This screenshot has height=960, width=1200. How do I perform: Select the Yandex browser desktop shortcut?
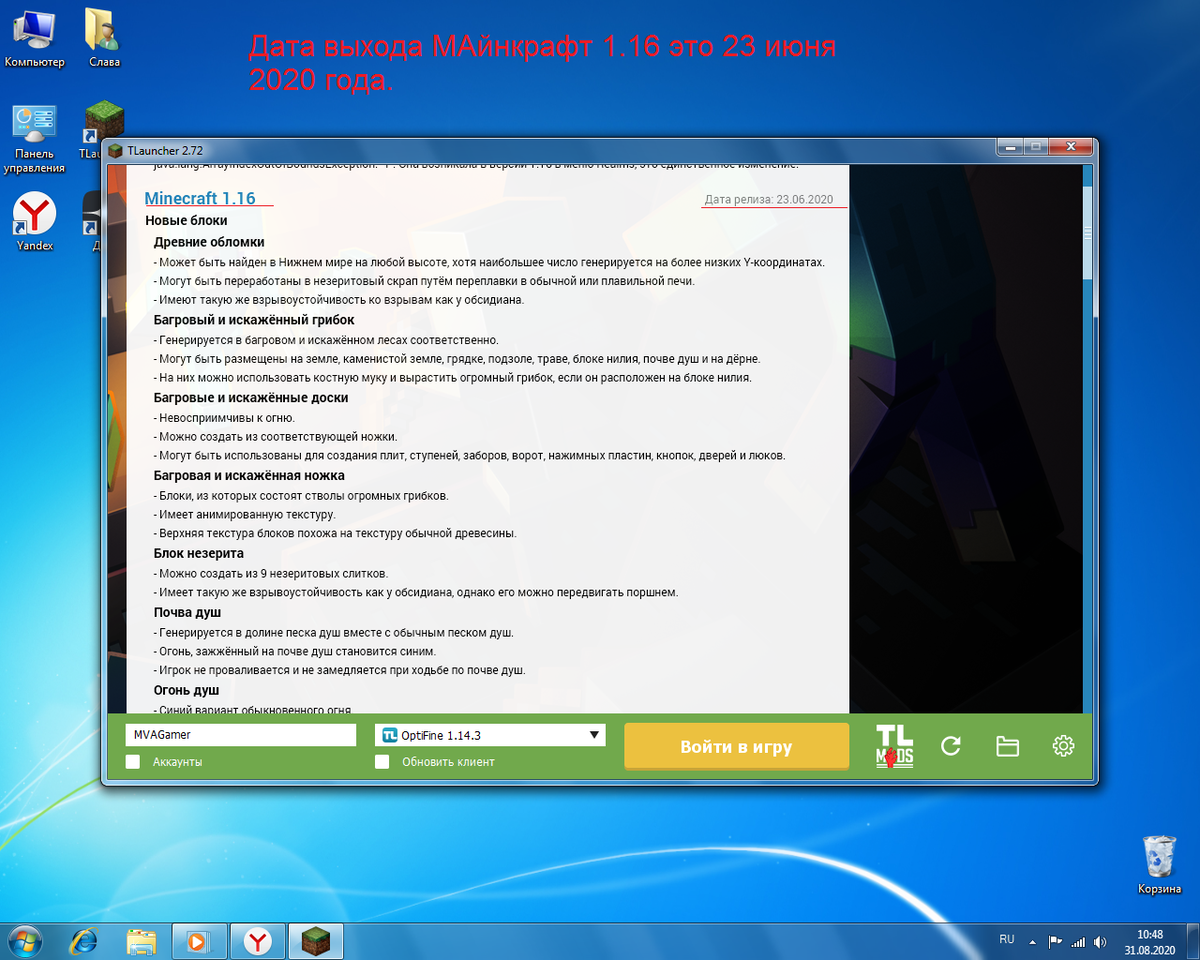pyautogui.click(x=34, y=222)
